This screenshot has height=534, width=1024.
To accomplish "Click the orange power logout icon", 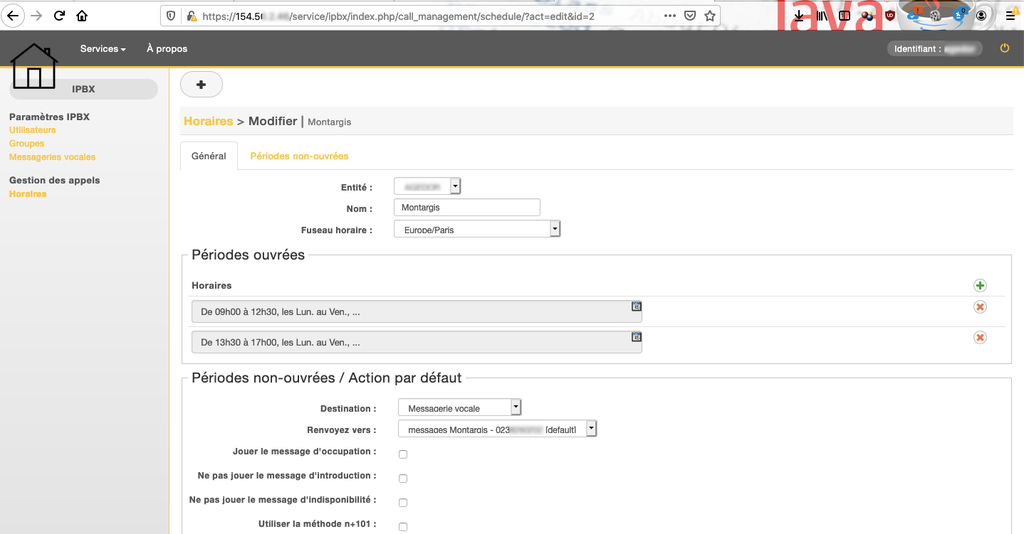I will click(x=1005, y=48).
